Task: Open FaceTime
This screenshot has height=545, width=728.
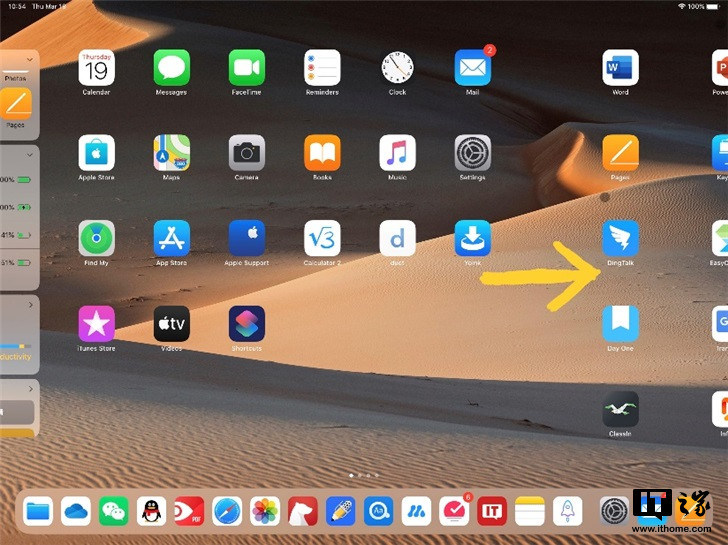Action: tap(247, 68)
